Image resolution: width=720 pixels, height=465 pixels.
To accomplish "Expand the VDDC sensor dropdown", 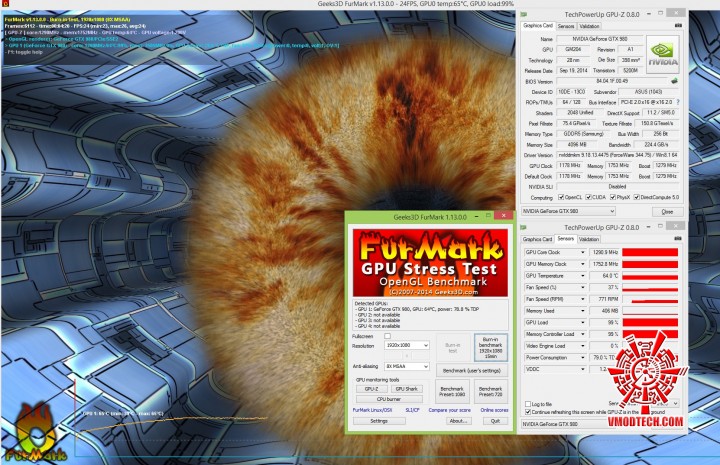I will 583,369.
